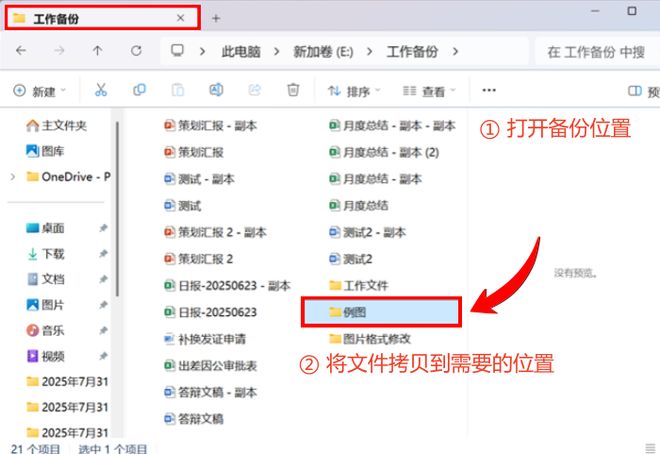The height and width of the screenshot is (454, 660).
Task: Open the three-dot more options menu
Action: pos(489,90)
